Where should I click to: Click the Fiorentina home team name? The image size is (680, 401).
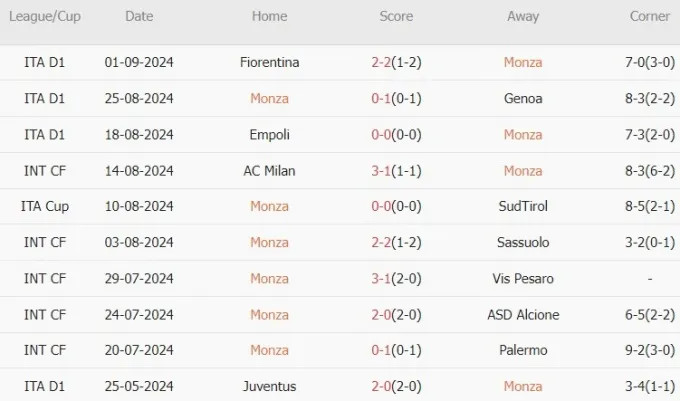[269, 62]
